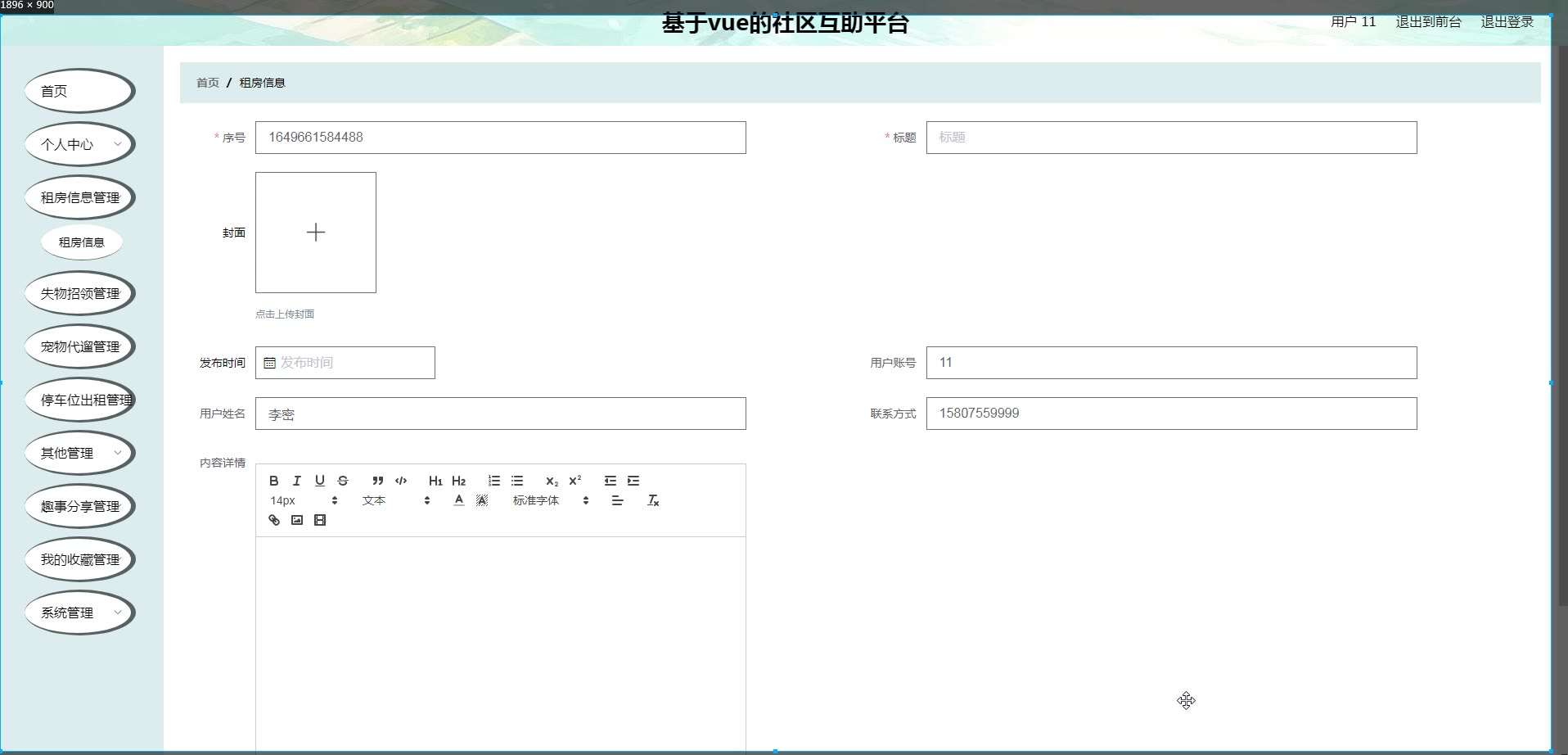Click 退出登录 to log out

[x=1507, y=22]
